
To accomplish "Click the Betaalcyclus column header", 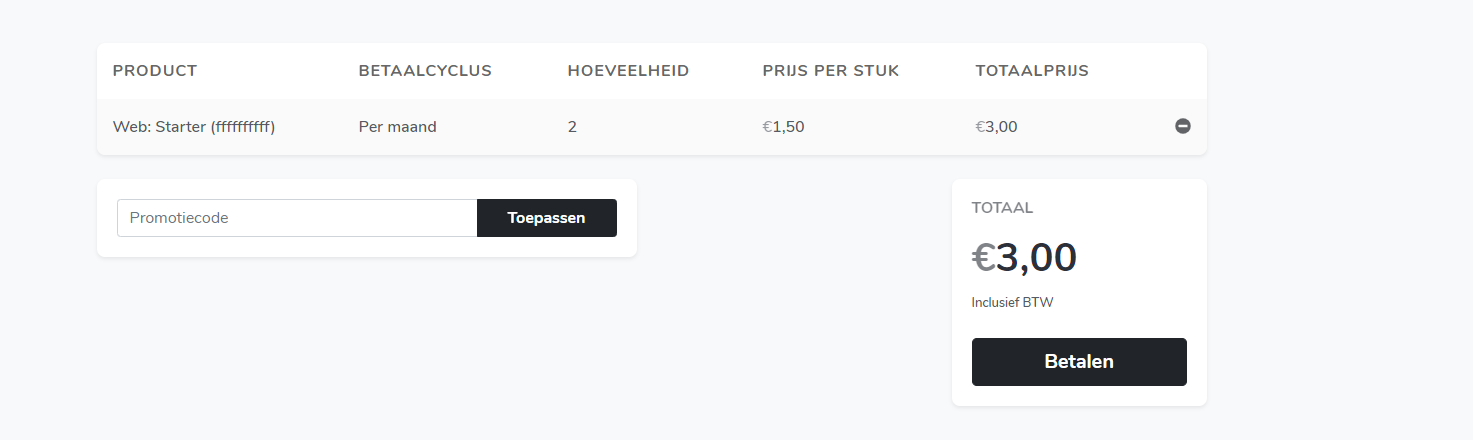I will click(425, 71).
